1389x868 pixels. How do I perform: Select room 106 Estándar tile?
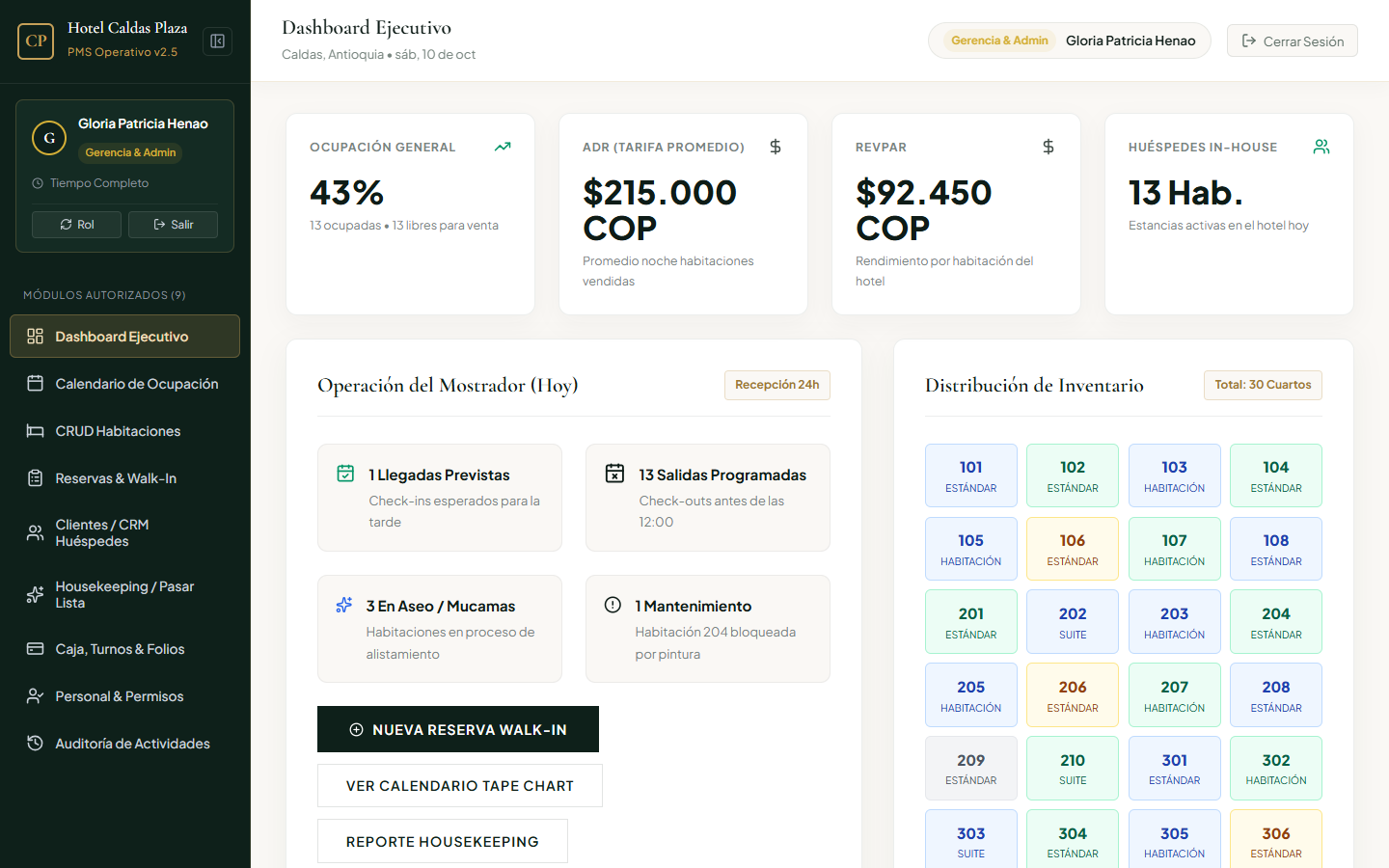[x=1073, y=549]
